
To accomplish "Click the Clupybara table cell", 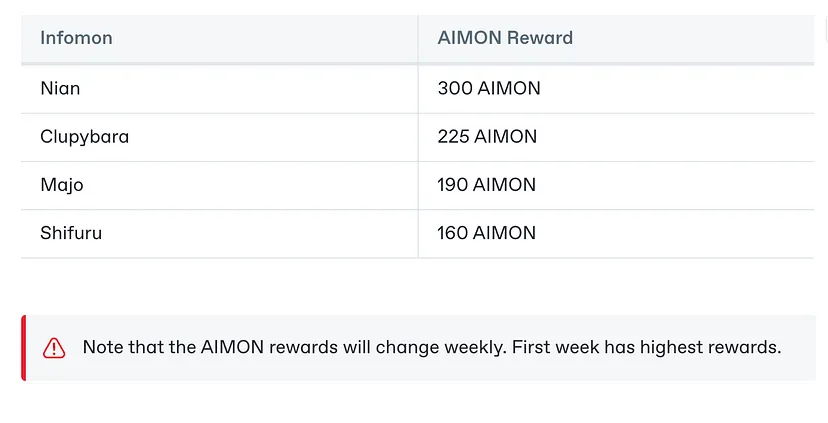I will [x=220, y=137].
